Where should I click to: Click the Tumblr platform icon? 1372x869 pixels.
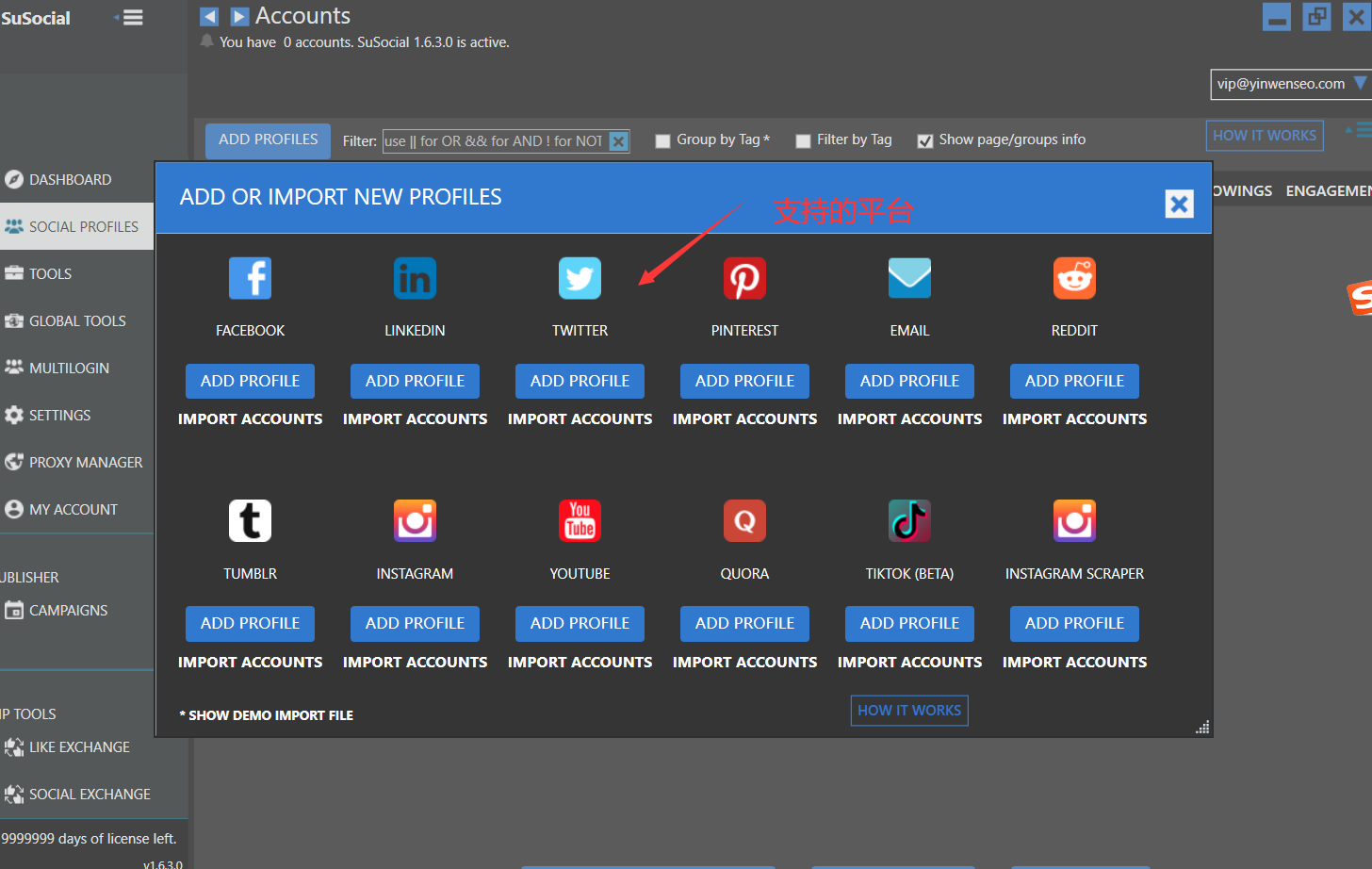pyautogui.click(x=250, y=520)
